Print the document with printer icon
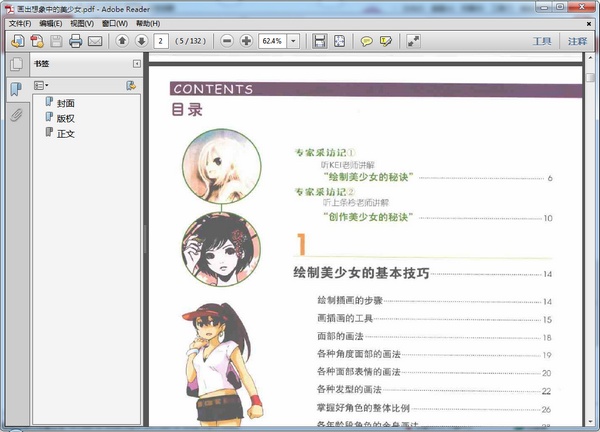This screenshot has height=432, width=600. tap(75, 41)
